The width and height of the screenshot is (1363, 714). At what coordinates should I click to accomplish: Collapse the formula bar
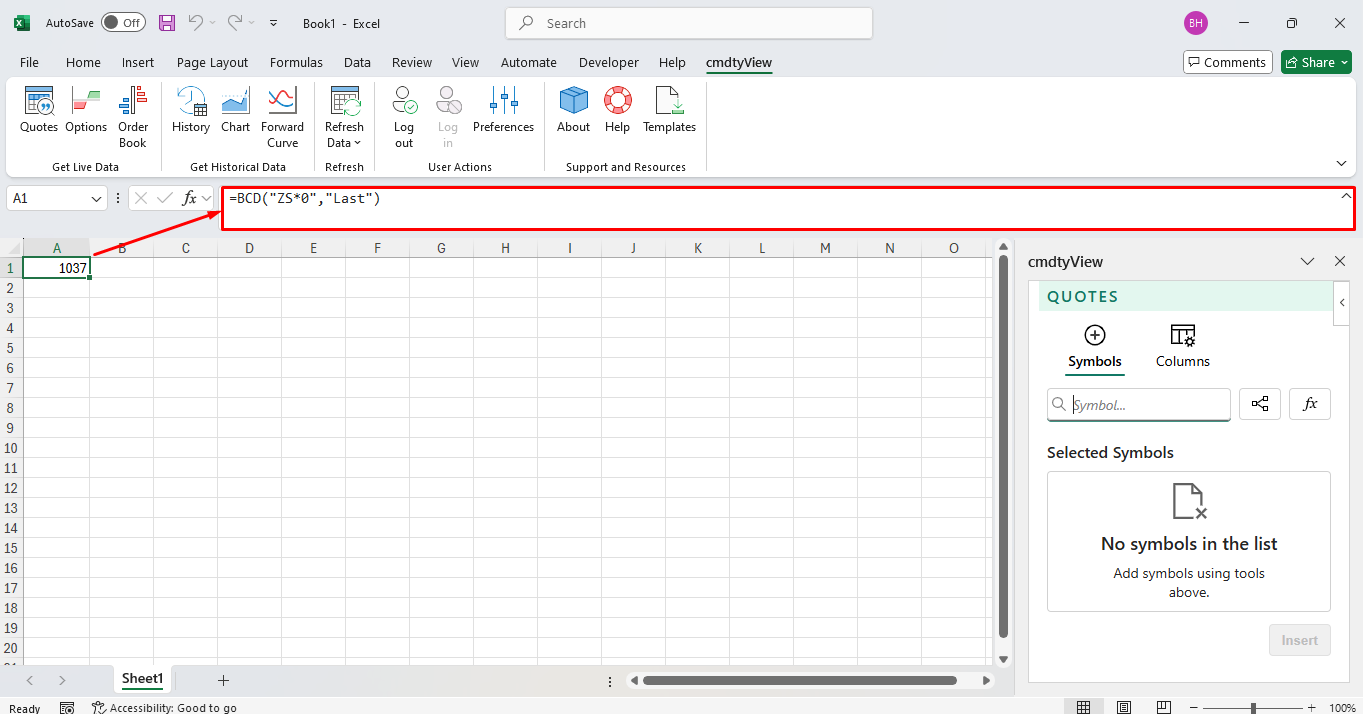click(x=1345, y=197)
